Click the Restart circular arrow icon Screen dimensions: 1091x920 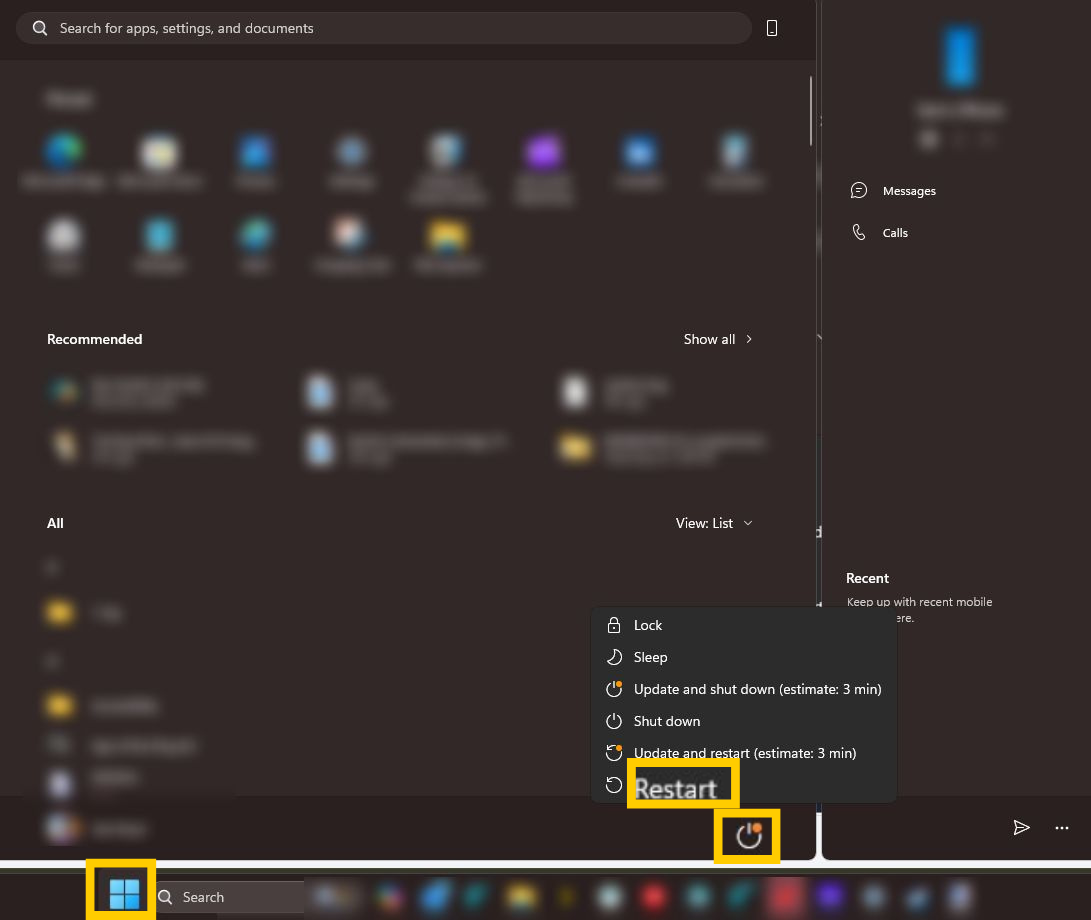pos(614,785)
